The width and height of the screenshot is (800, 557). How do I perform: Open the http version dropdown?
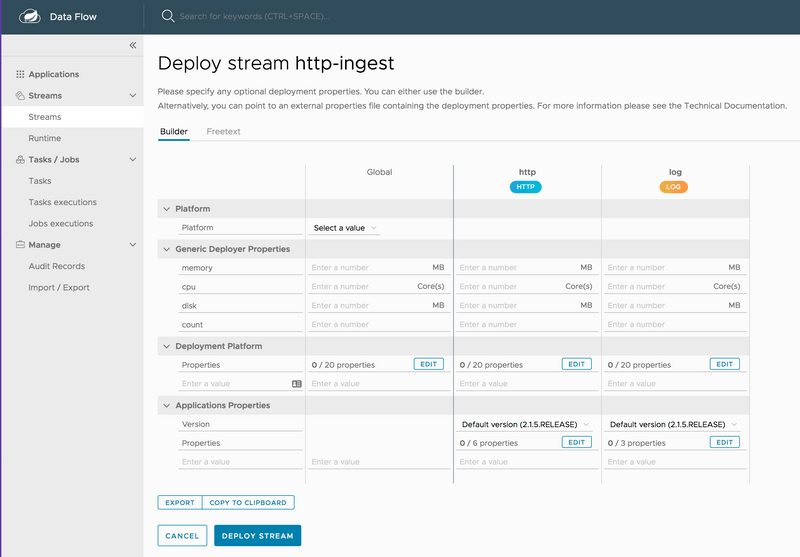click(526, 424)
